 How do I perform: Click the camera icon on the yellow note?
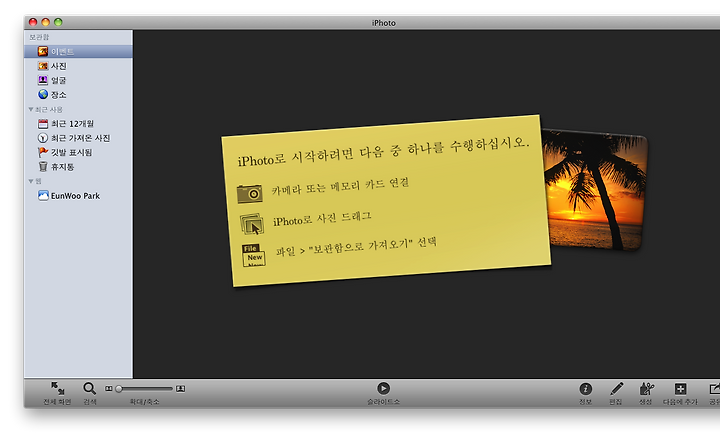pyautogui.click(x=250, y=194)
